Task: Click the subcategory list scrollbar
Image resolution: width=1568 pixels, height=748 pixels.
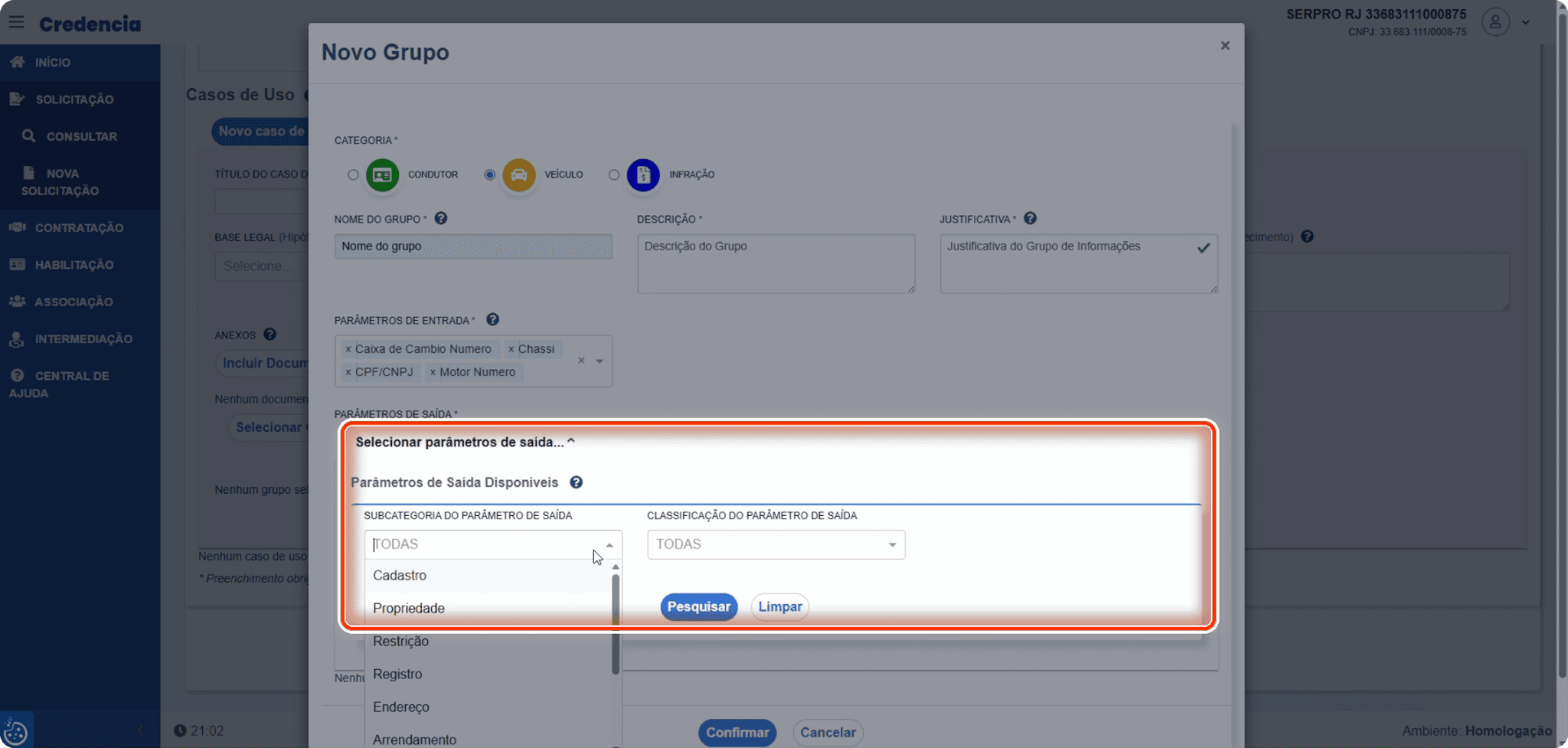Action: (x=616, y=624)
